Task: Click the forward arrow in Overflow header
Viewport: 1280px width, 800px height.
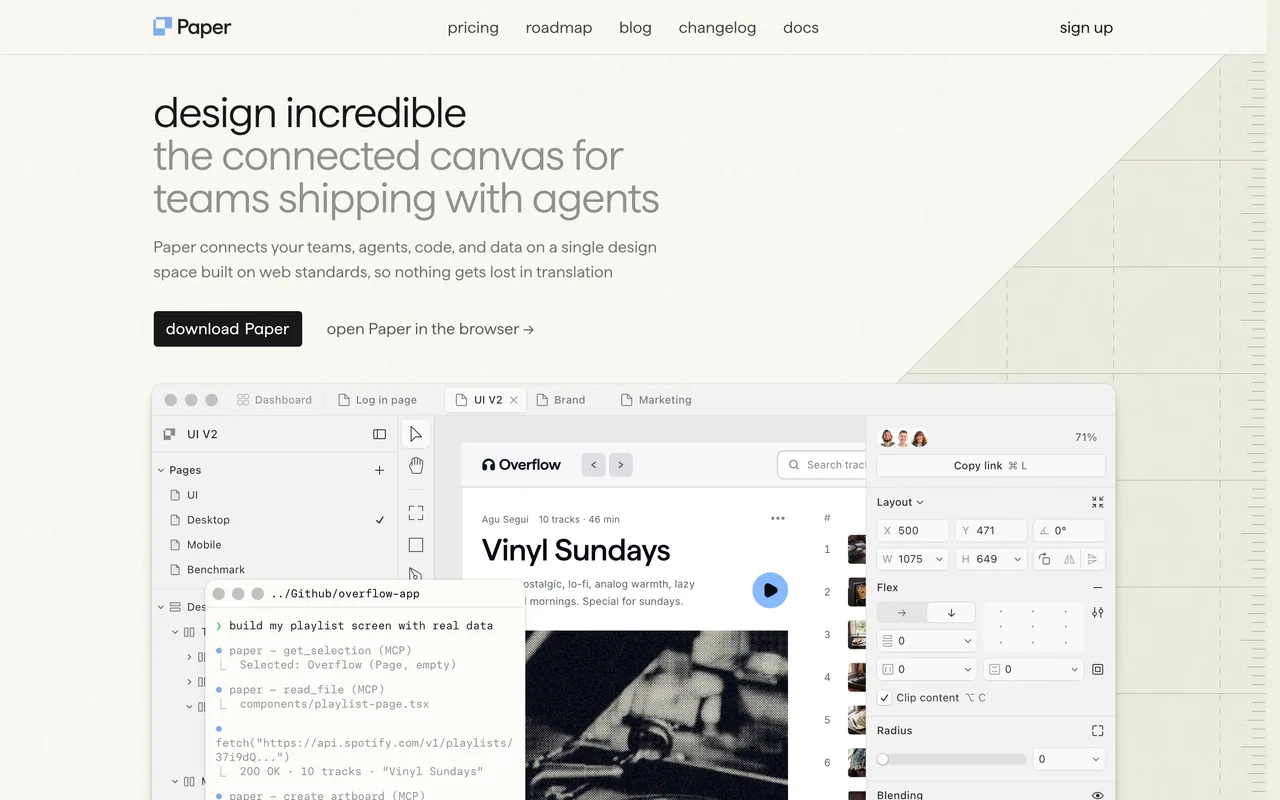Action: coord(621,465)
